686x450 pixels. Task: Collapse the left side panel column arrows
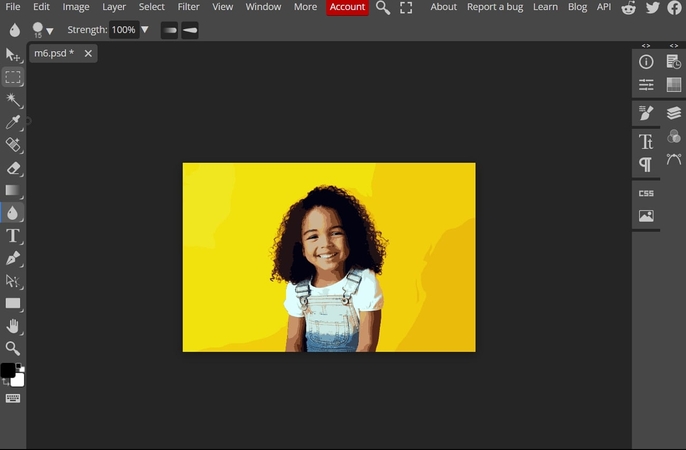646,45
